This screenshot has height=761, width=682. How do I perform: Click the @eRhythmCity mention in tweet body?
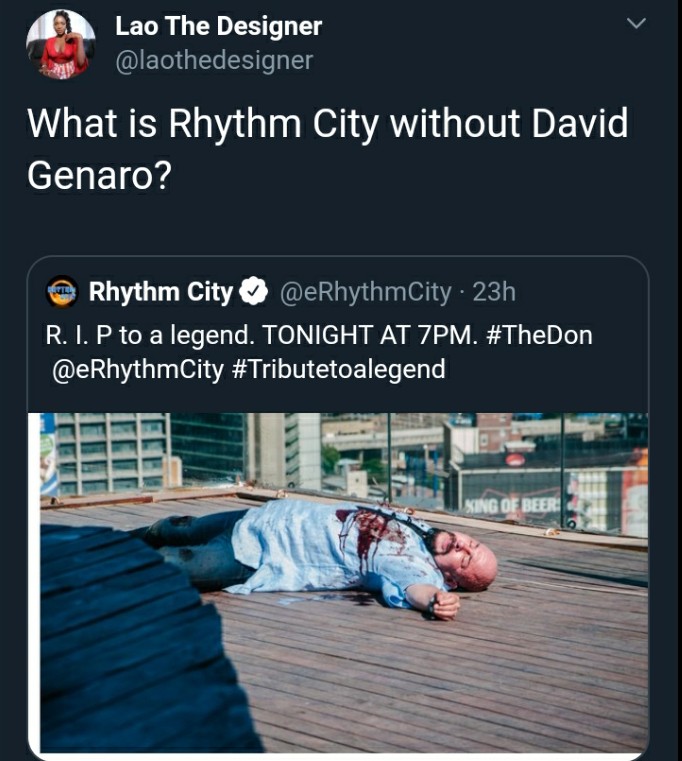coord(138,369)
